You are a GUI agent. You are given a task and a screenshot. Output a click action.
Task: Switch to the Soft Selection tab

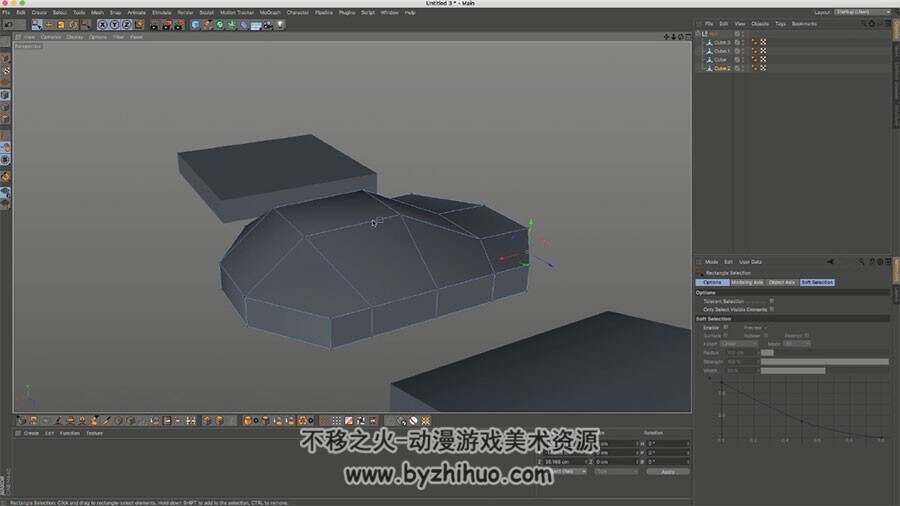817,282
